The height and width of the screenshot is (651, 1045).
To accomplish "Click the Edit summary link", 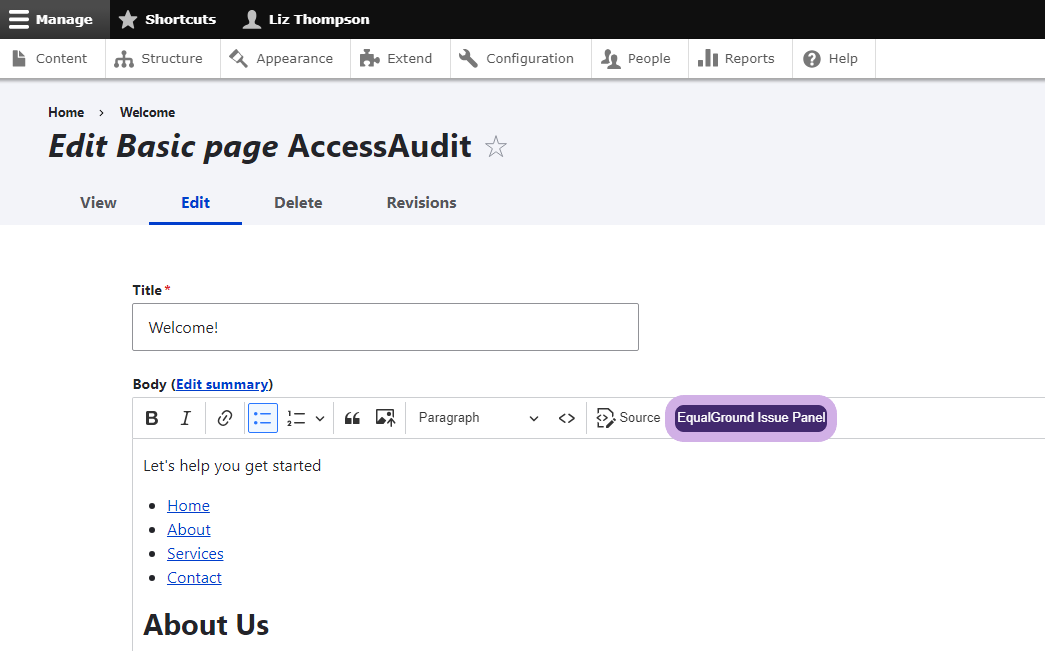I will pos(222,384).
